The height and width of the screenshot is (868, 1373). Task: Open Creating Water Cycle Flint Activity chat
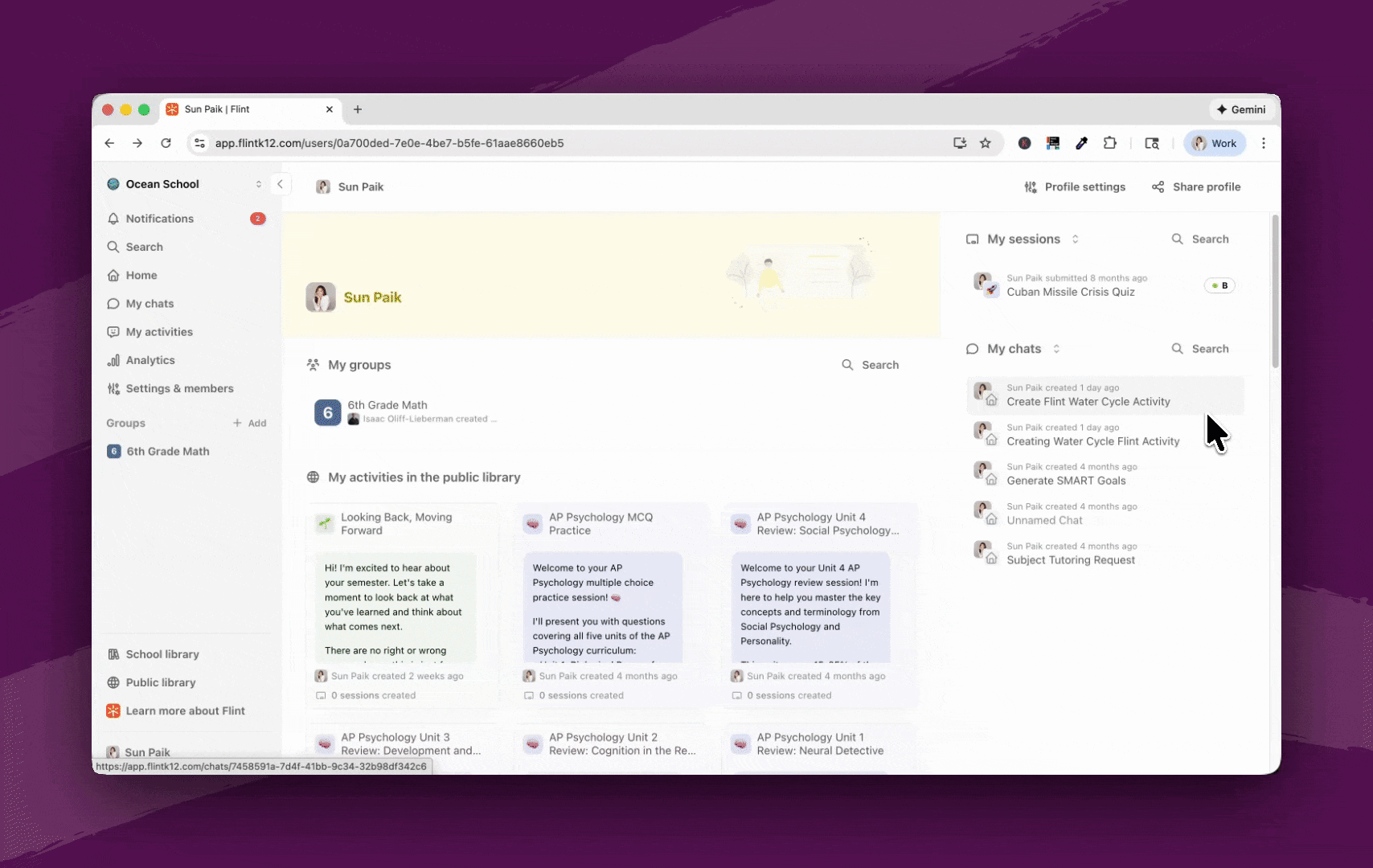[x=1105, y=435]
